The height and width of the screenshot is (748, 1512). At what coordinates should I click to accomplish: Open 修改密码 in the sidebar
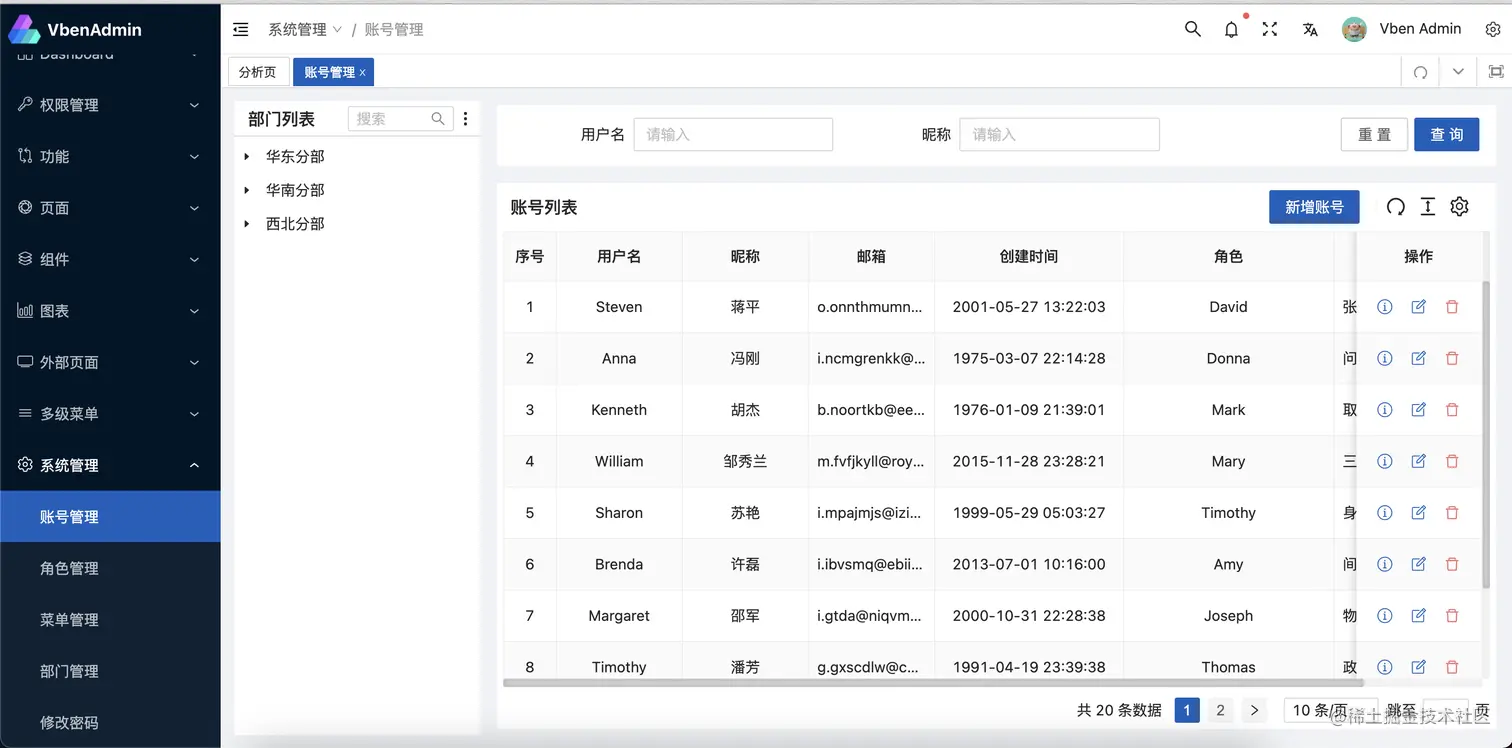110,722
